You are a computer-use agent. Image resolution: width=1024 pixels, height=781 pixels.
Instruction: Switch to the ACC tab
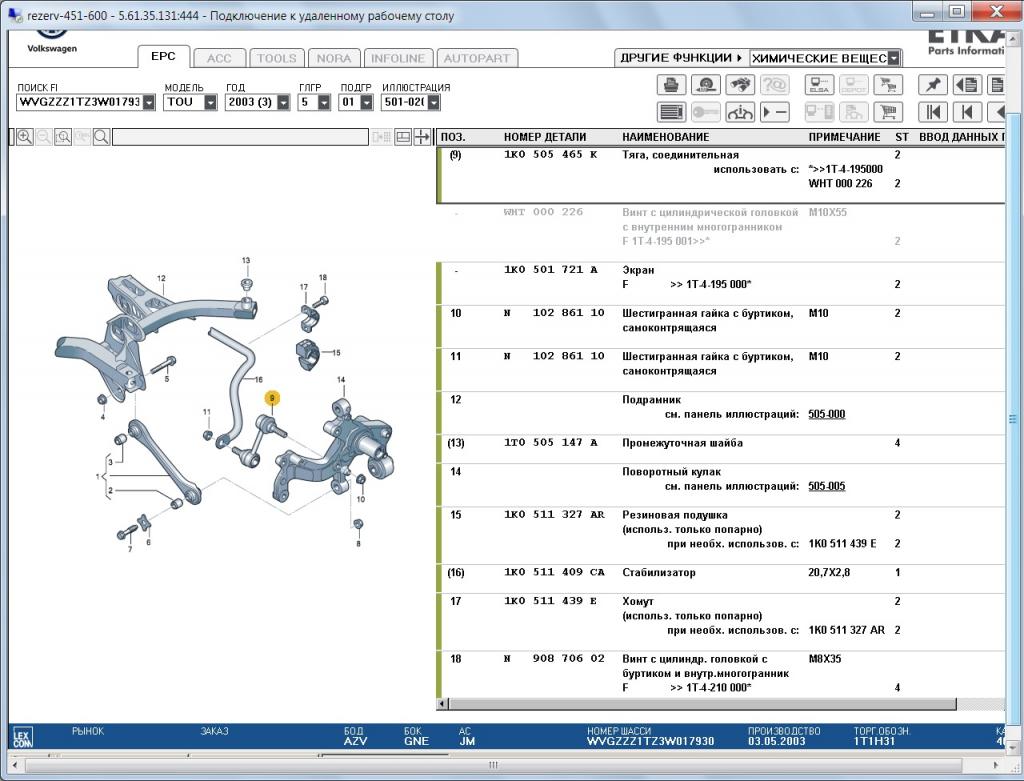point(219,58)
